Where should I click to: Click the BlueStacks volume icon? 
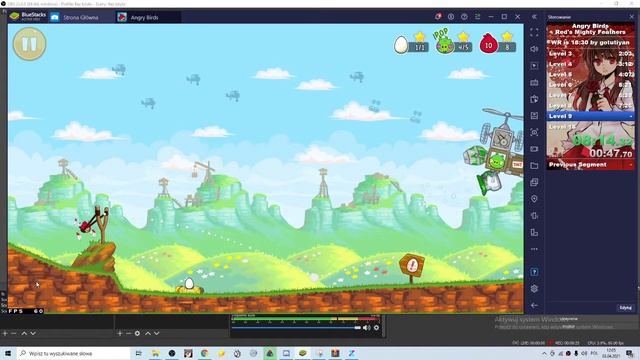coord(534,49)
